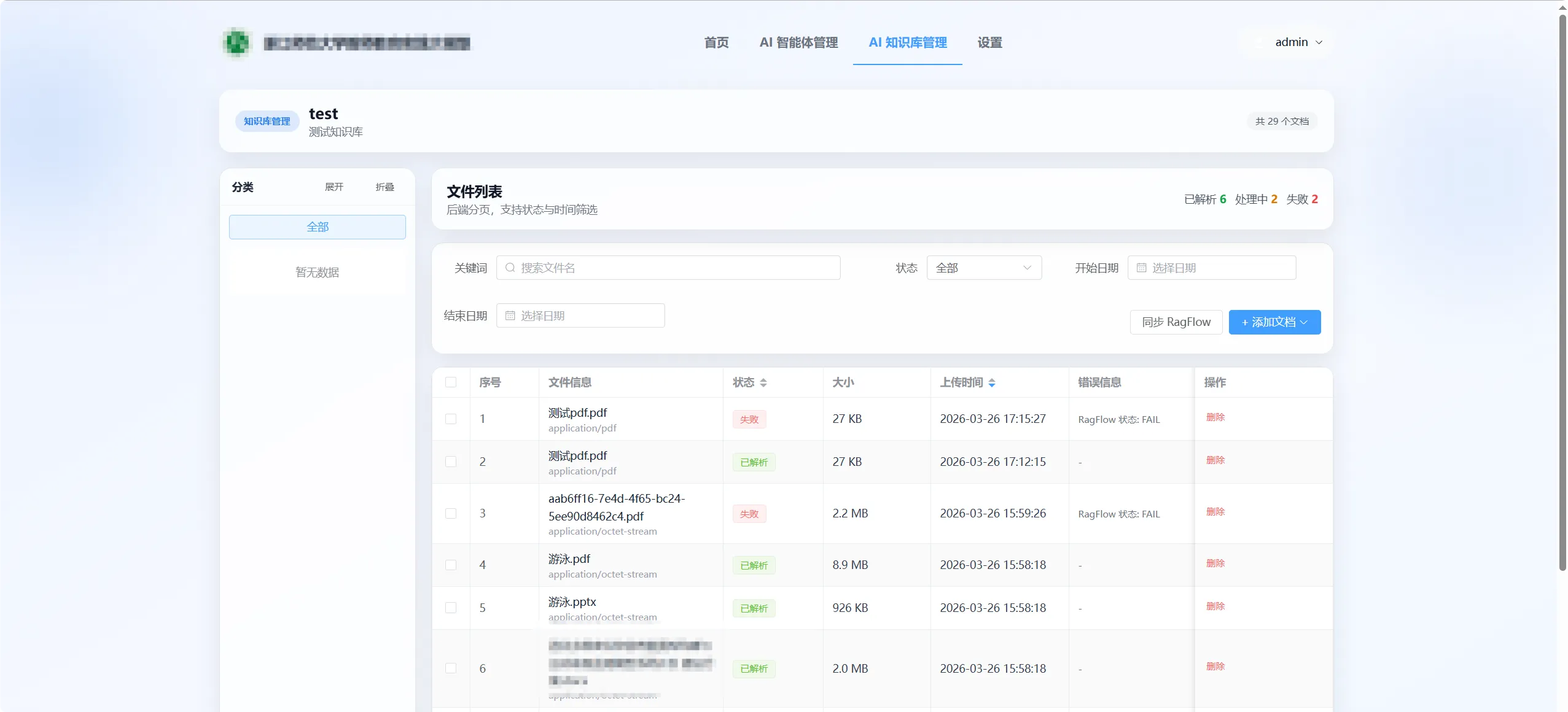Screen dimensions: 1568x712
Task: Delete row 2 parsed 测试pdf.pdf
Action: point(1215,460)
